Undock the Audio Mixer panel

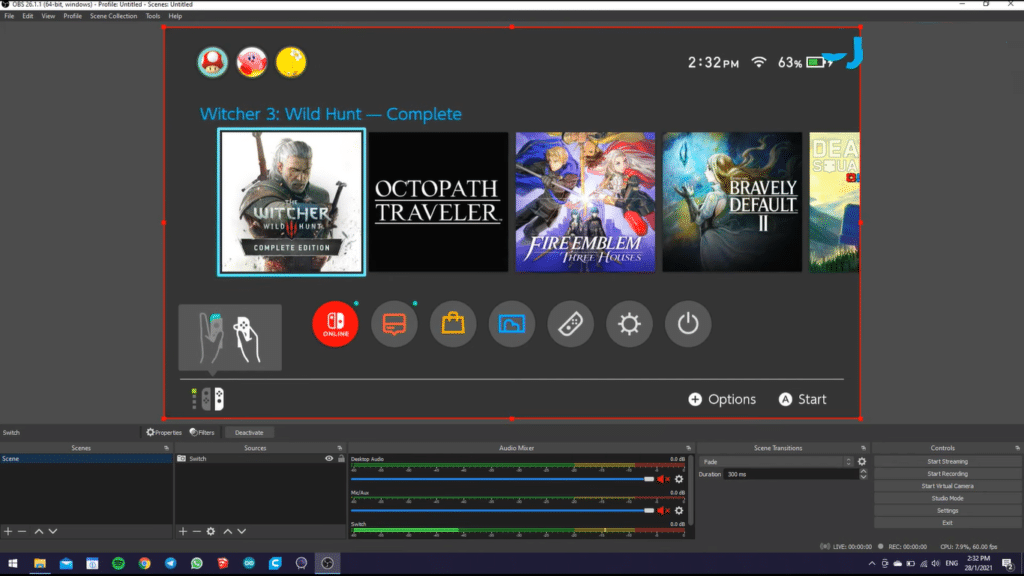[688, 448]
